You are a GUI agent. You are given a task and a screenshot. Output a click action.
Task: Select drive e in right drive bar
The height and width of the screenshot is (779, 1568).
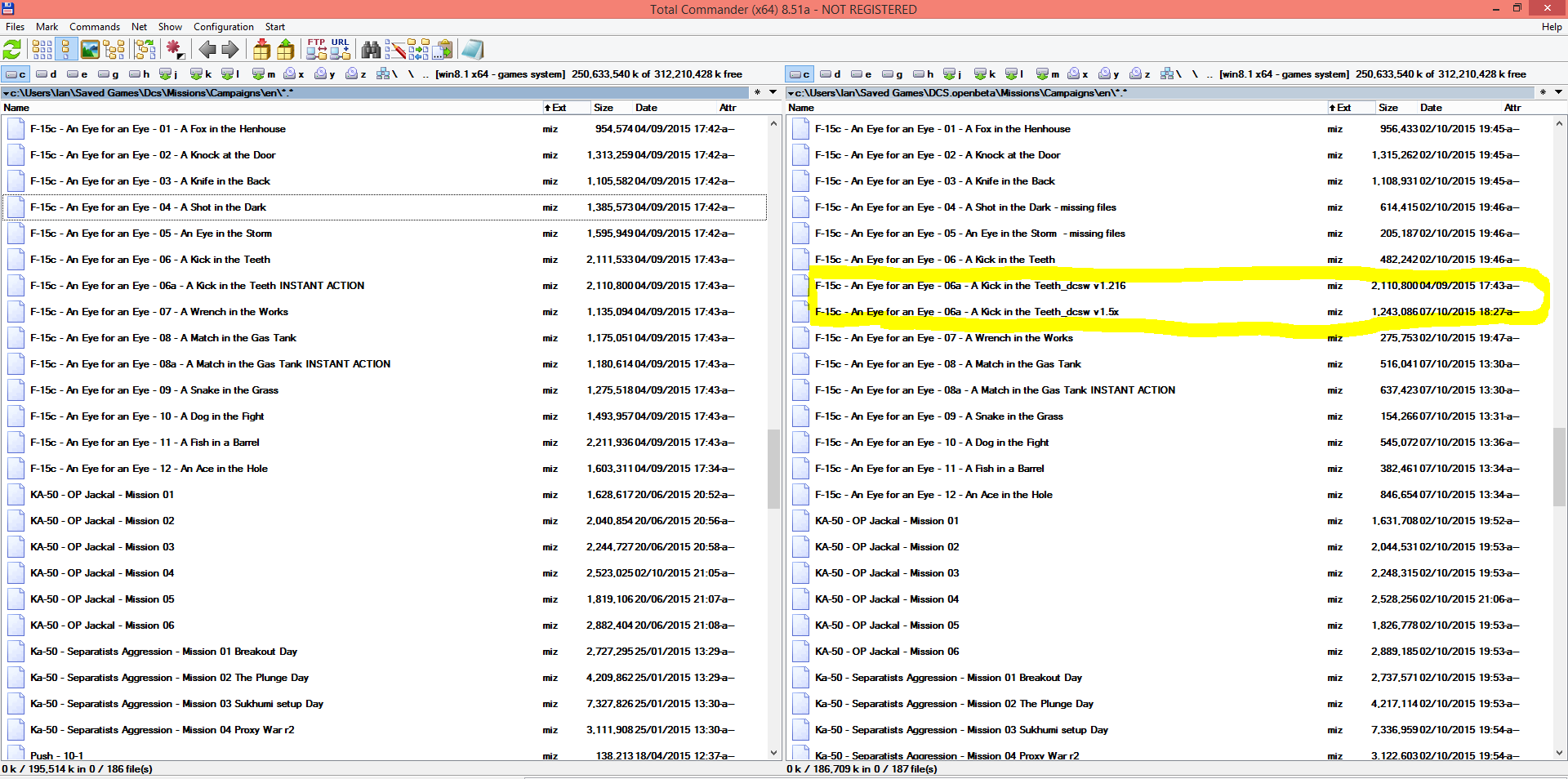coord(862,74)
